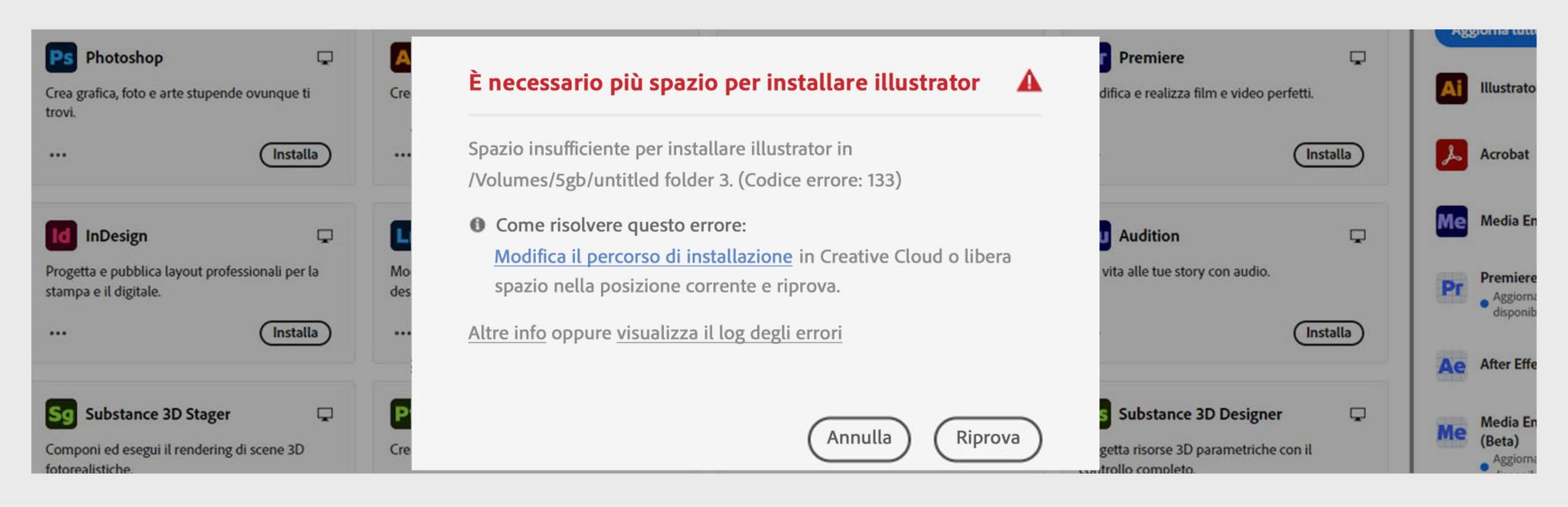Viewport: 1568px width, 507px height.
Task: Open the more options menu under Photoshop
Action: (x=58, y=155)
